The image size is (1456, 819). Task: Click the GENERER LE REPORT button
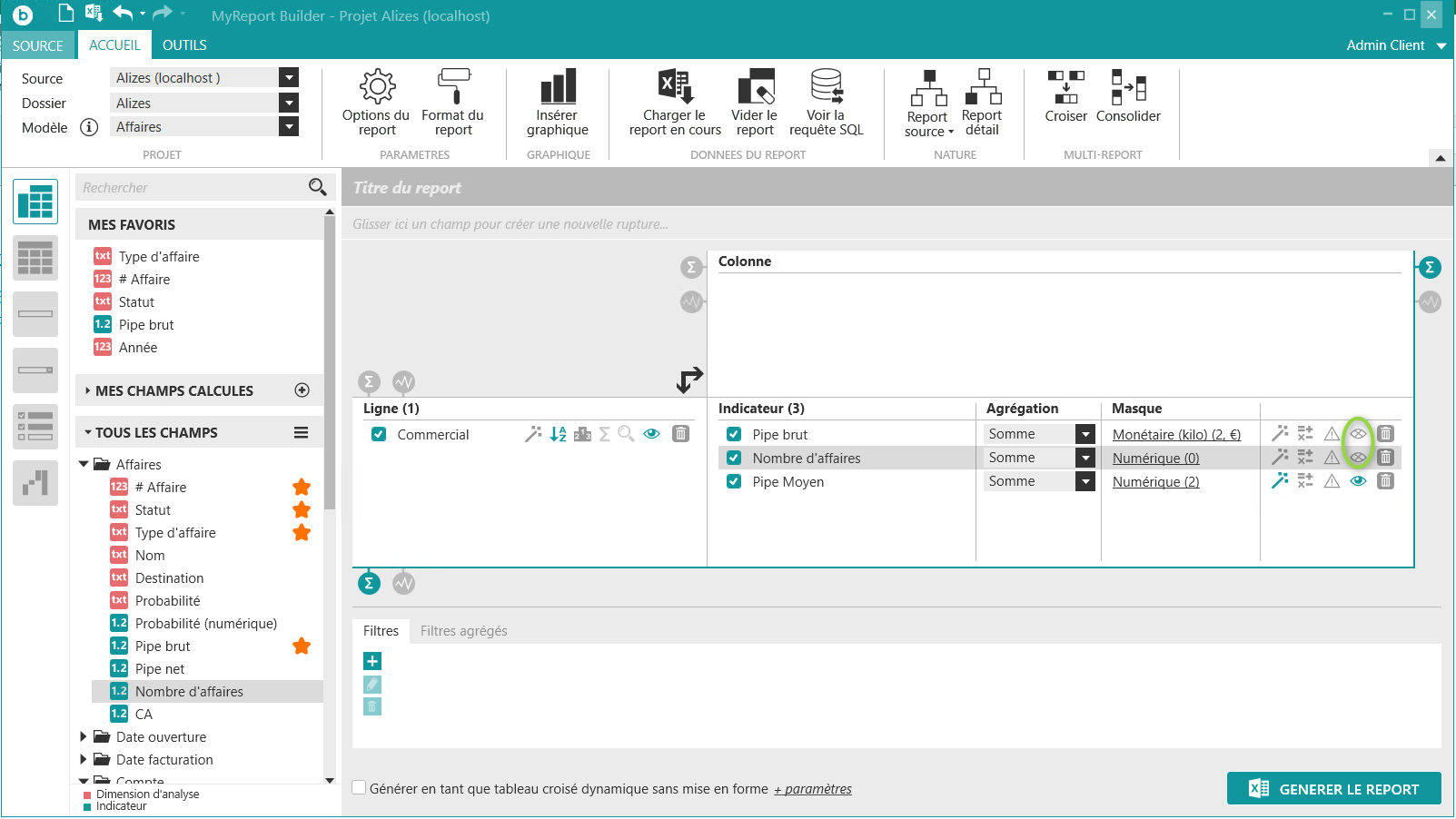tap(1333, 788)
